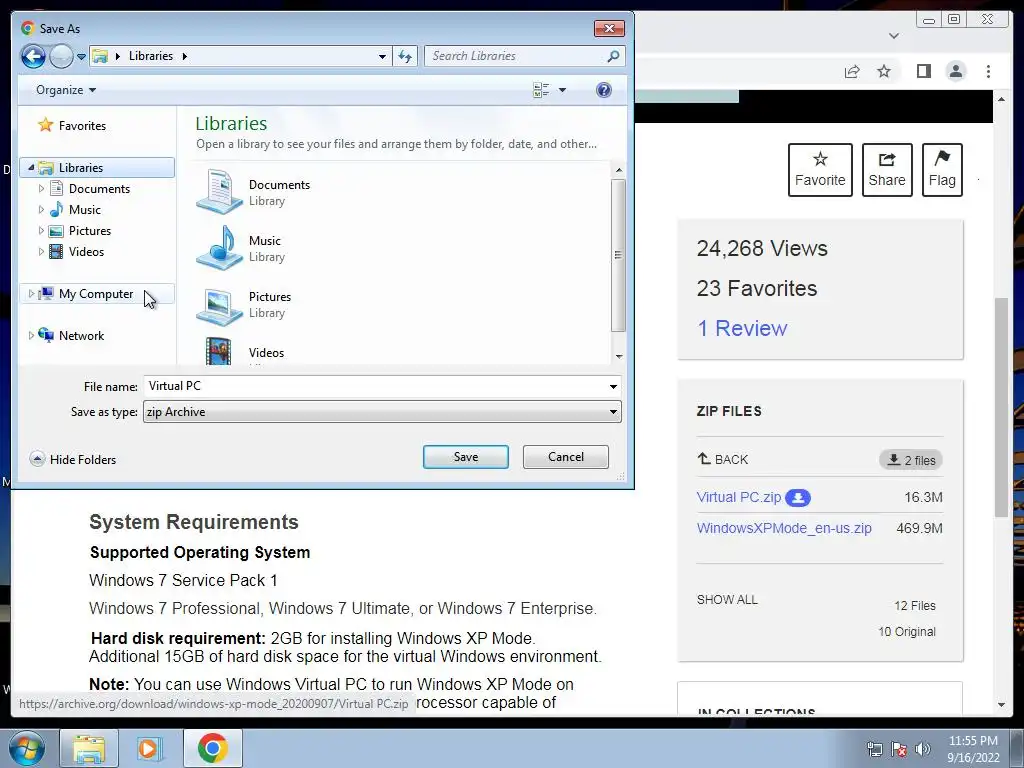This screenshot has width=1024, height=768.
Task: Collapse the Libraries tree node
Action: 31,168
